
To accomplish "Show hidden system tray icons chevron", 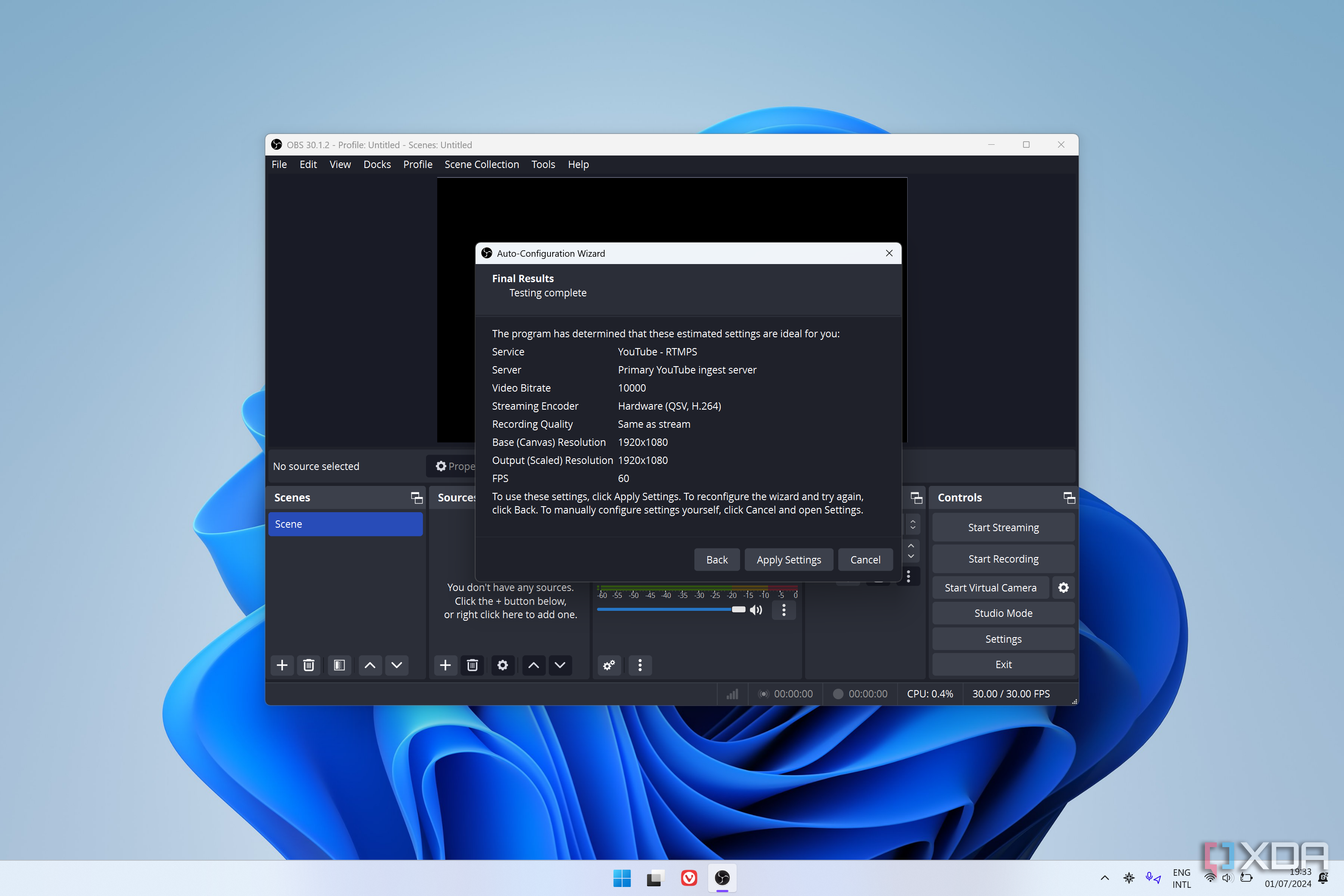I will pos(1104,878).
